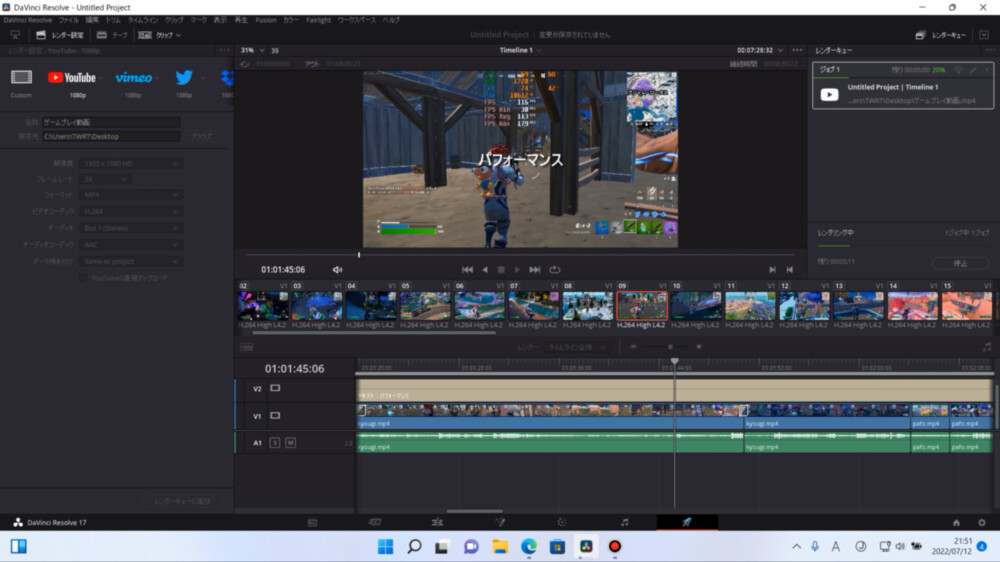Jump to last frame with skip-forward control
1000x562 pixels.
click(534, 270)
